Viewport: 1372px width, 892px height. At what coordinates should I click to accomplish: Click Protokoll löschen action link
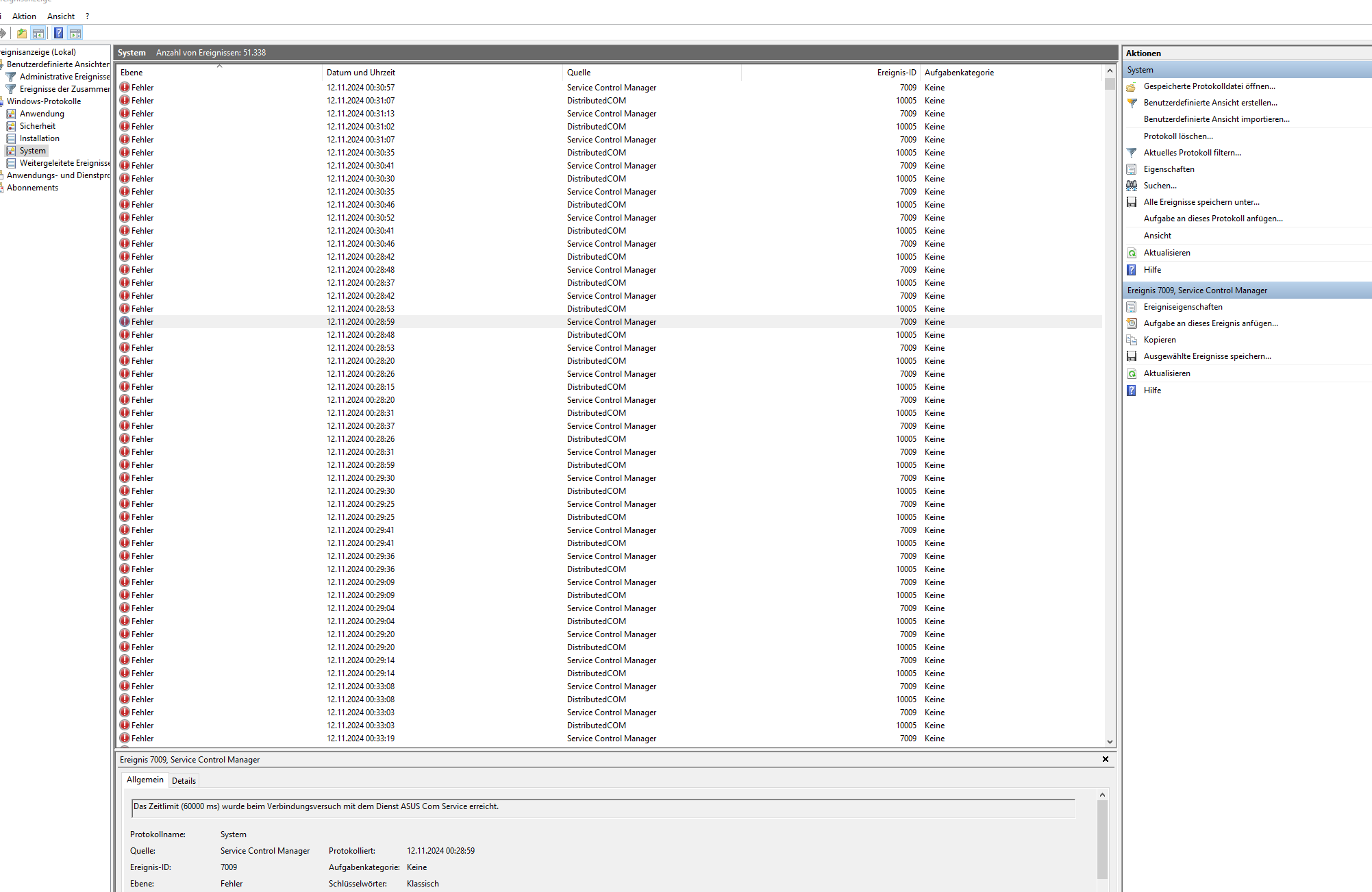[x=1177, y=136]
